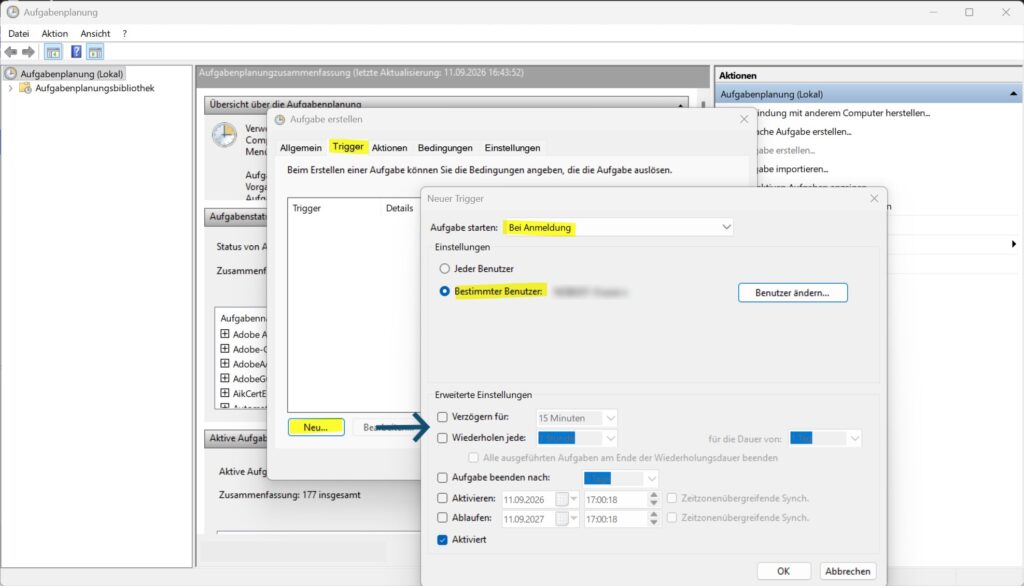Image resolution: width=1024 pixels, height=586 pixels.
Task: Click the Aktivieren time field 17:00:18
Action: (615, 500)
